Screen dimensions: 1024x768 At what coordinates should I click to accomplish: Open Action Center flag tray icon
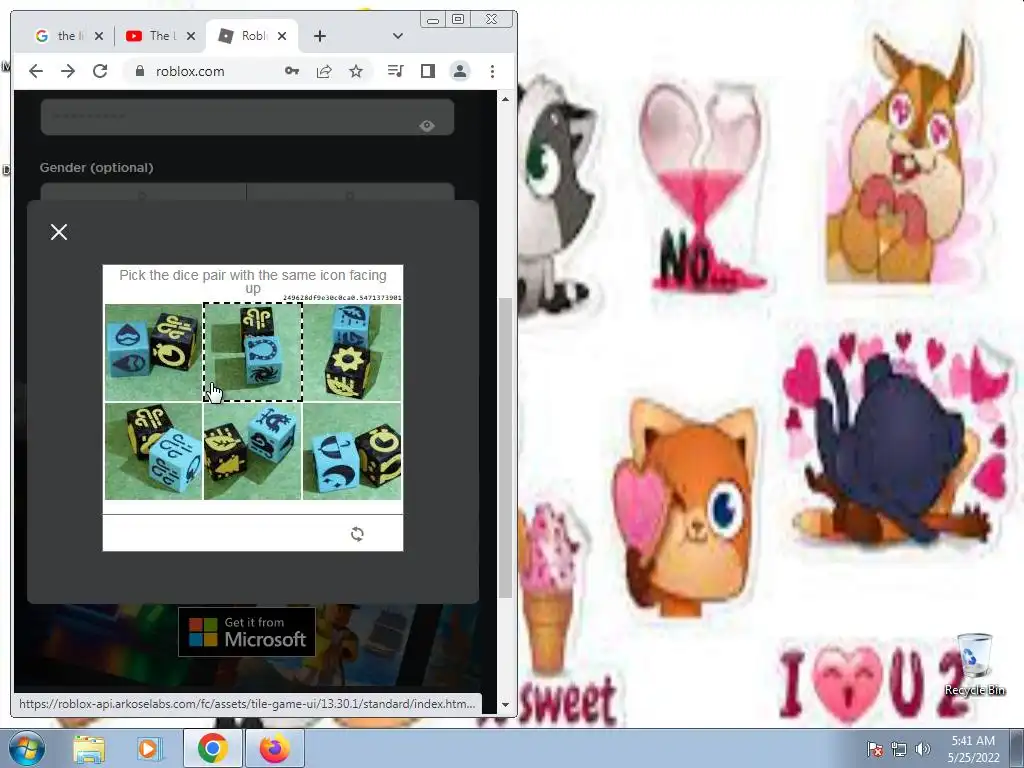click(875, 749)
